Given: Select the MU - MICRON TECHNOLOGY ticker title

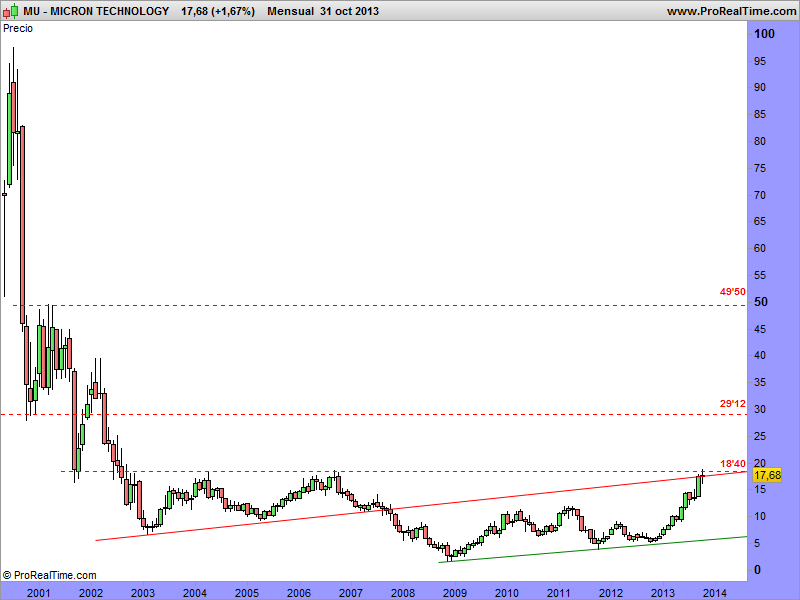Looking at the screenshot, I should pyautogui.click(x=87, y=11).
